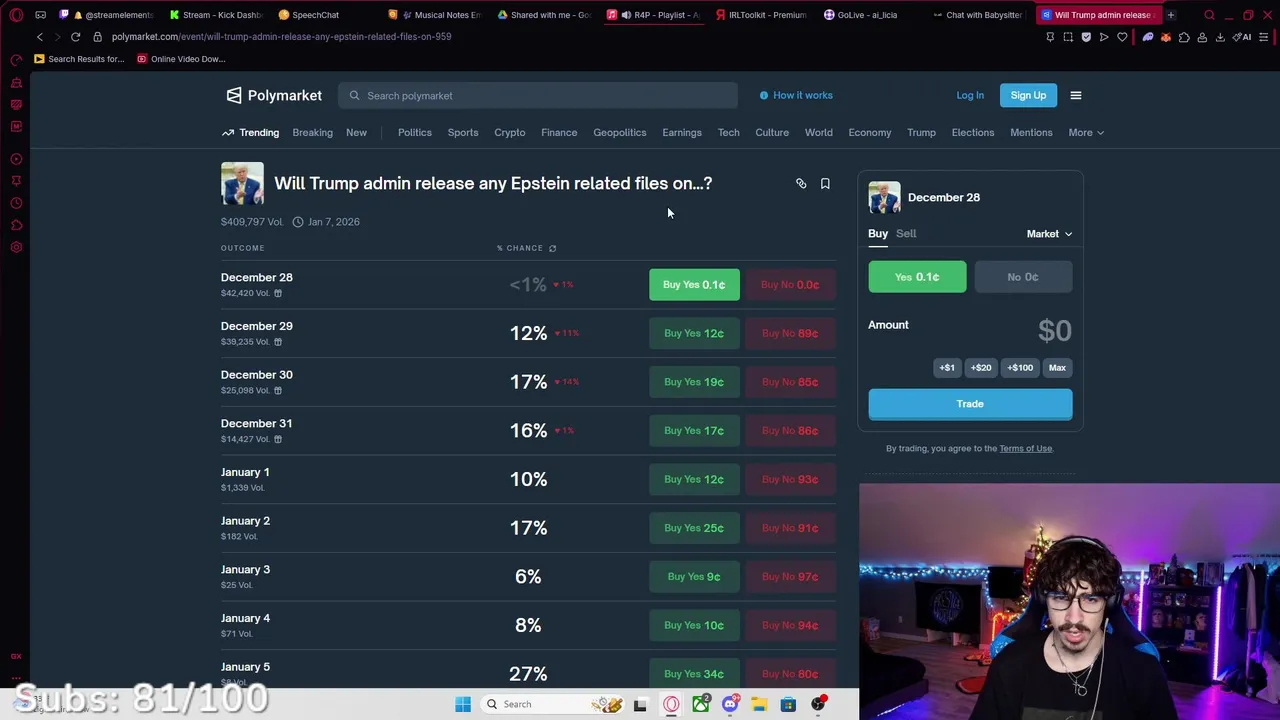Focus the Search polymarket field
1280x720 pixels.
click(538, 95)
